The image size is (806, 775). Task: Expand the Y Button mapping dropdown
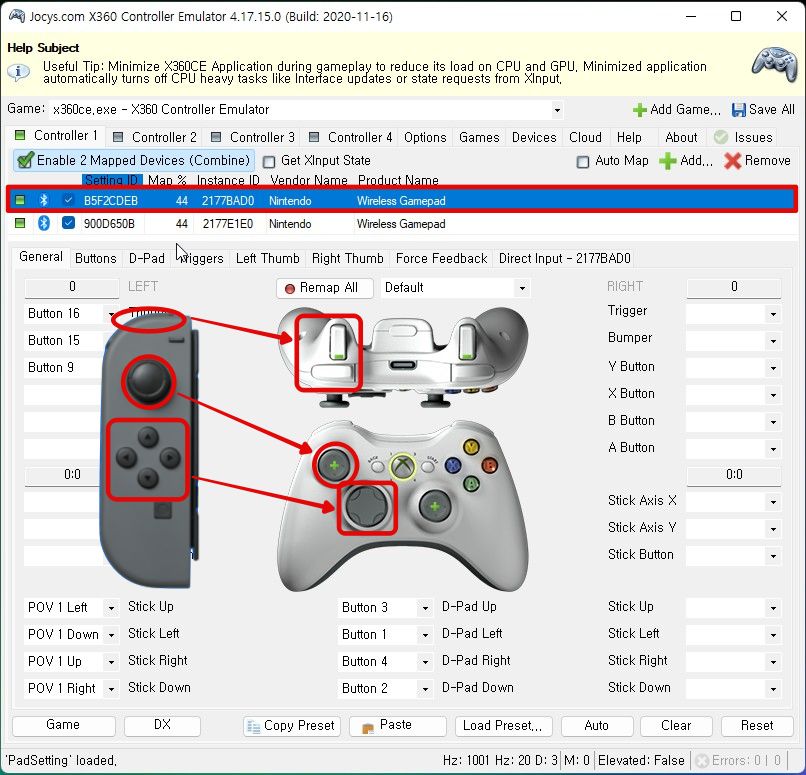click(x=773, y=368)
